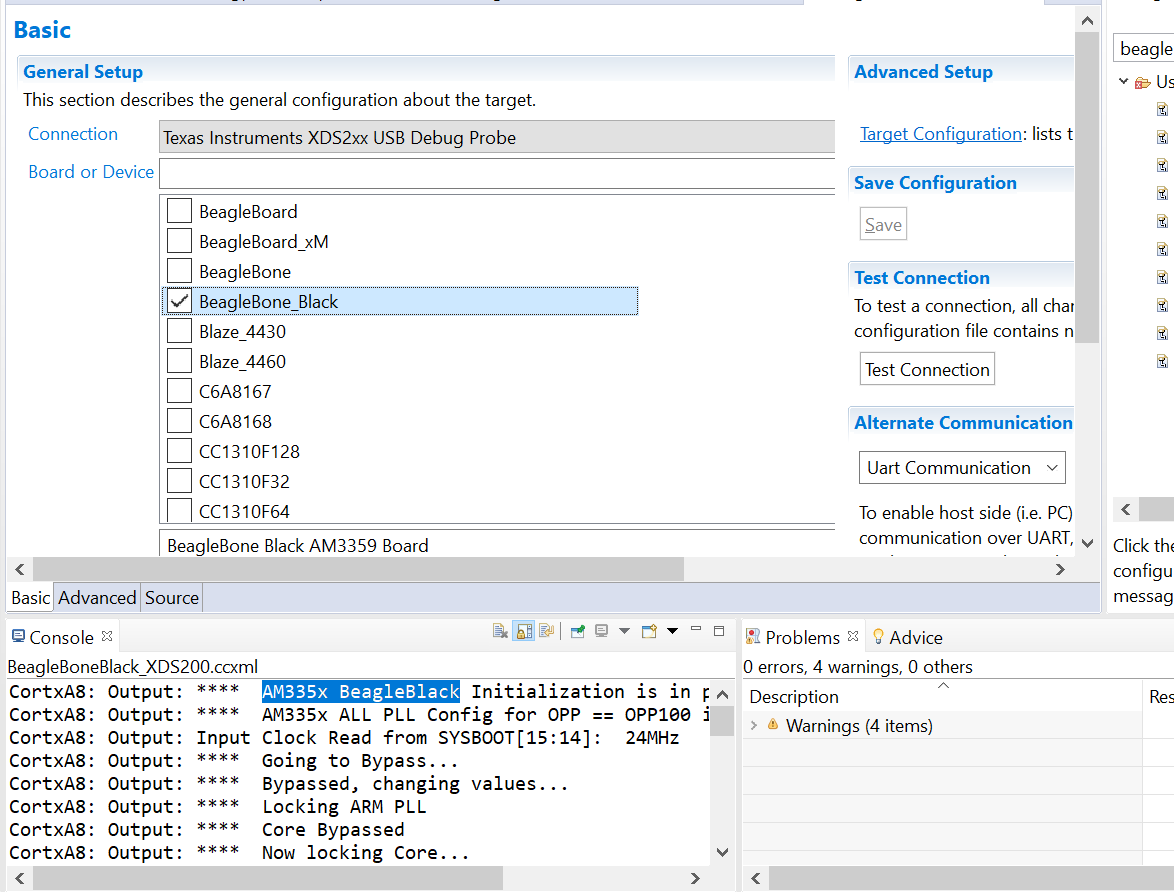Click the monitor icon on Console tab

19,637
